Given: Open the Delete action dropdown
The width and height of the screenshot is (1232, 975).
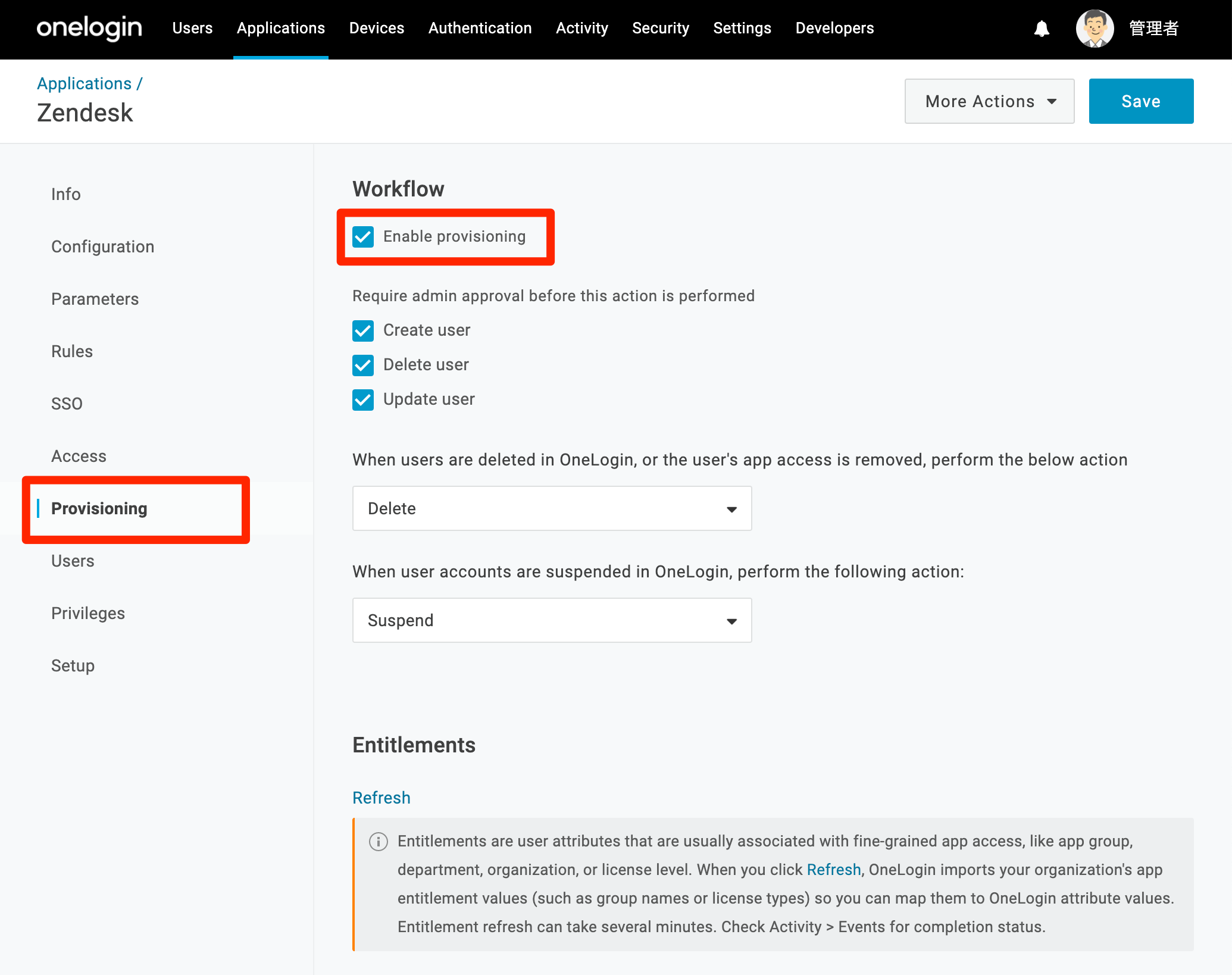Looking at the screenshot, I should (552, 508).
